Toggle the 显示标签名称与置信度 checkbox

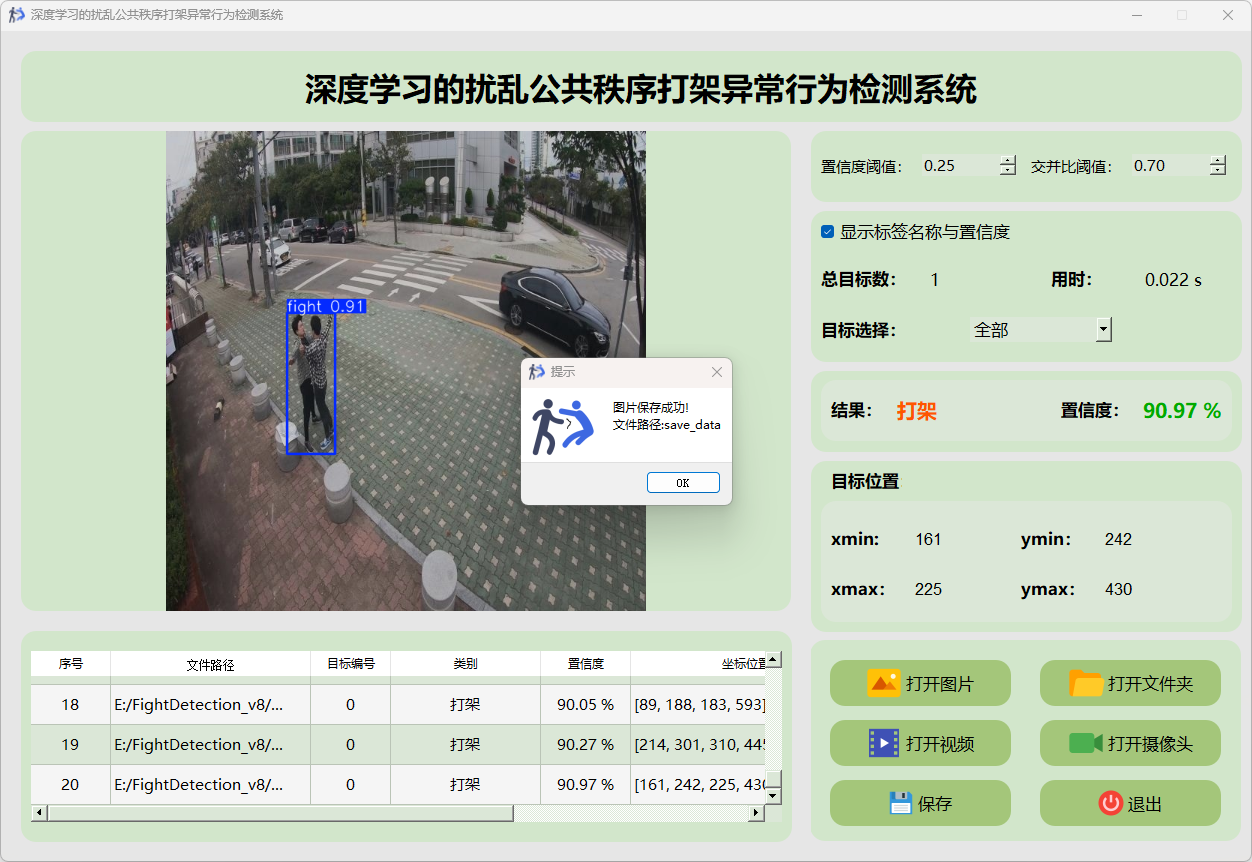(x=827, y=232)
